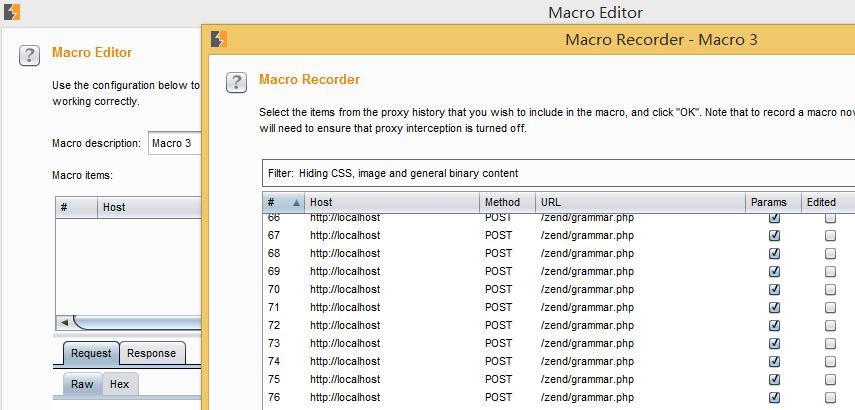Check Params box on row 72

coord(774,325)
